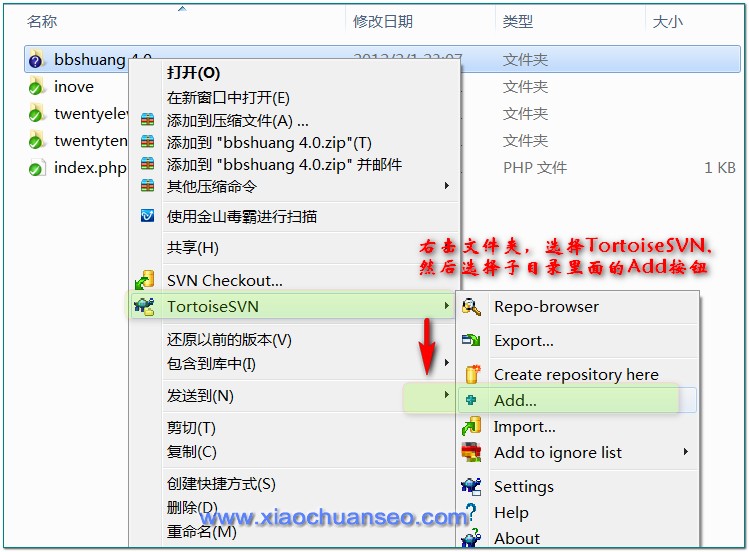Select the index.php file name
The height and width of the screenshot is (552, 749).
90,168
